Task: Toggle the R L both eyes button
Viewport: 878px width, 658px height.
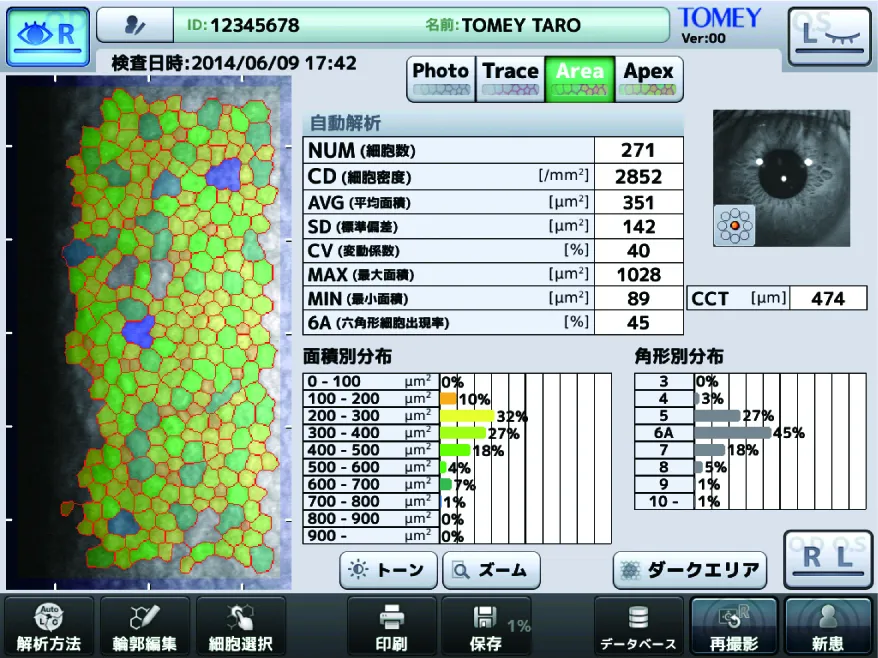Action: pos(828,559)
